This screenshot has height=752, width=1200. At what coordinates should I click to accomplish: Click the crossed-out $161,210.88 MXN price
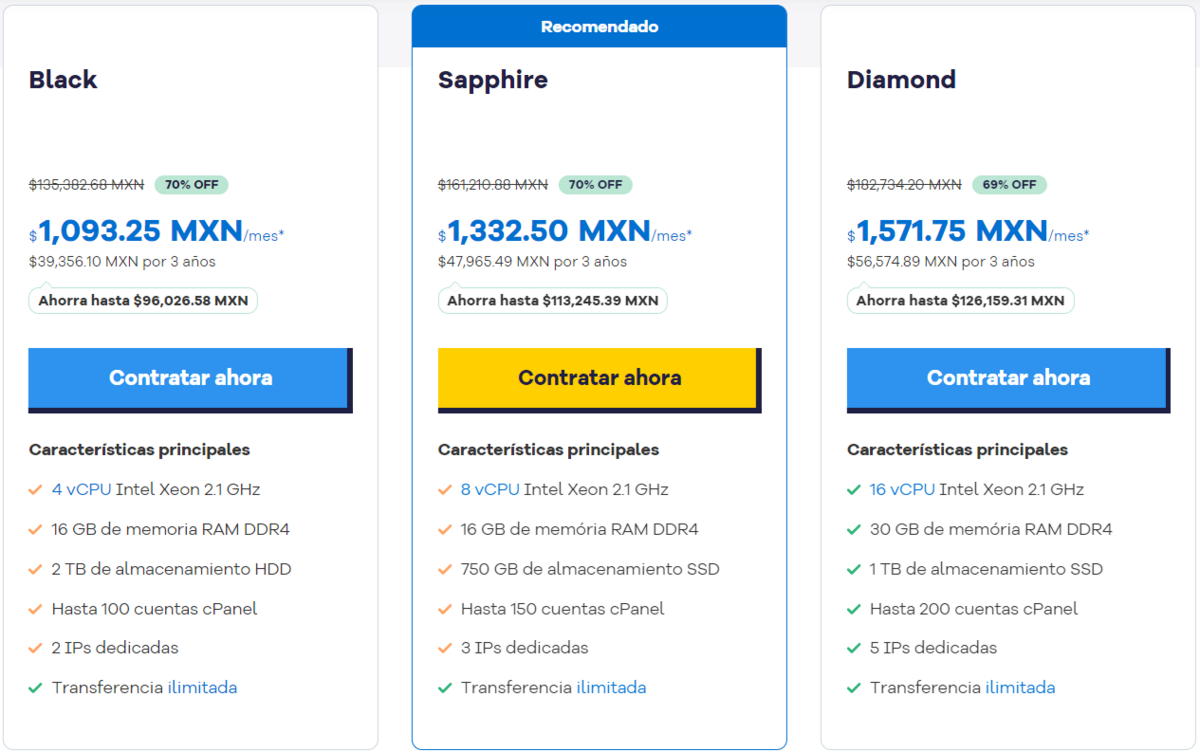[493, 185]
